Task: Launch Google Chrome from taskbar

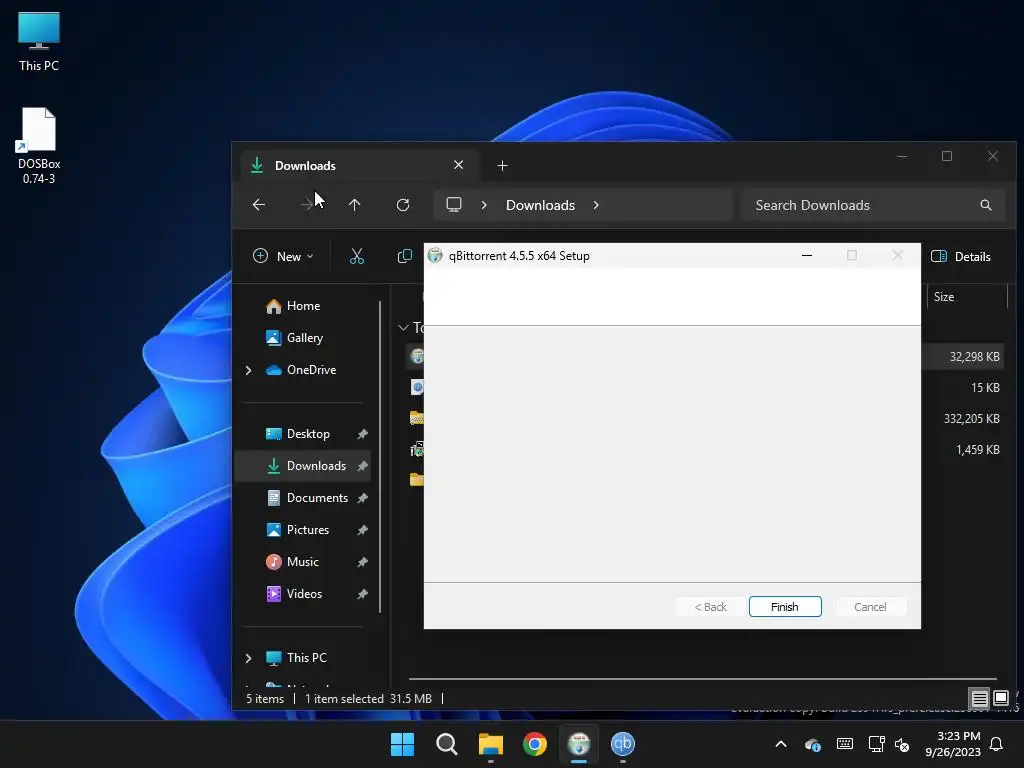Action: point(535,744)
